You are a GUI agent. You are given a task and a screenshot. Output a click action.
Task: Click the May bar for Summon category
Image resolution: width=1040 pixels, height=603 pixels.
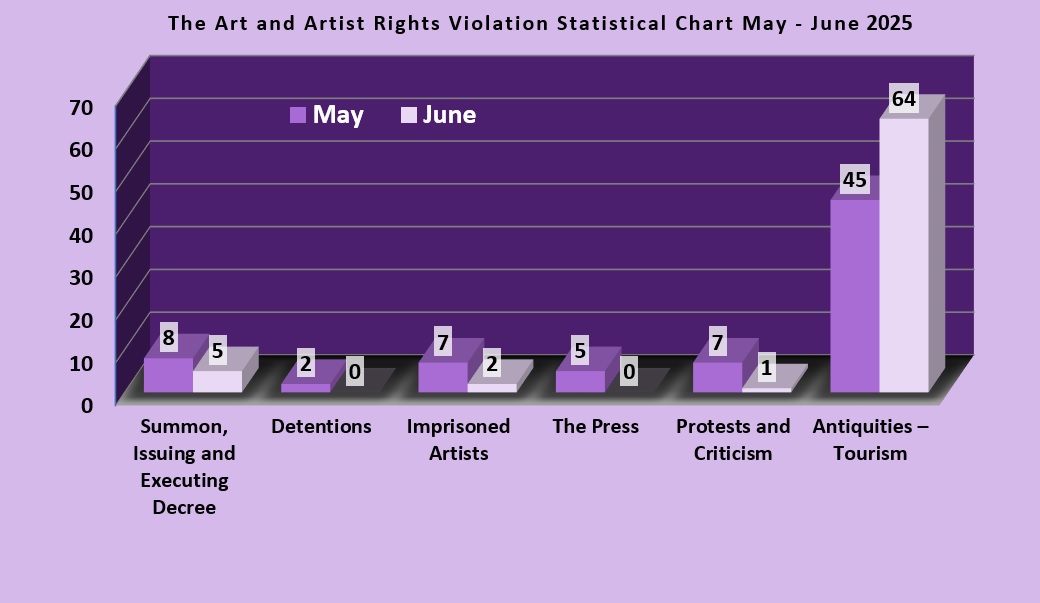click(168, 375)
